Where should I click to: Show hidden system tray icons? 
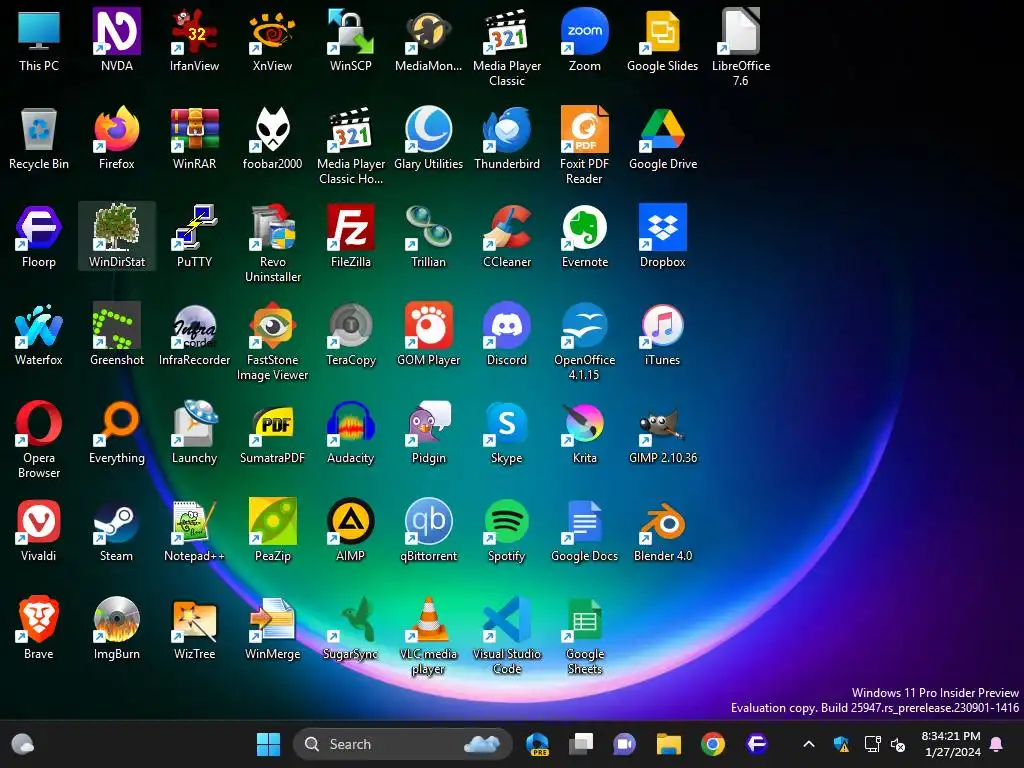coord(808,744)
